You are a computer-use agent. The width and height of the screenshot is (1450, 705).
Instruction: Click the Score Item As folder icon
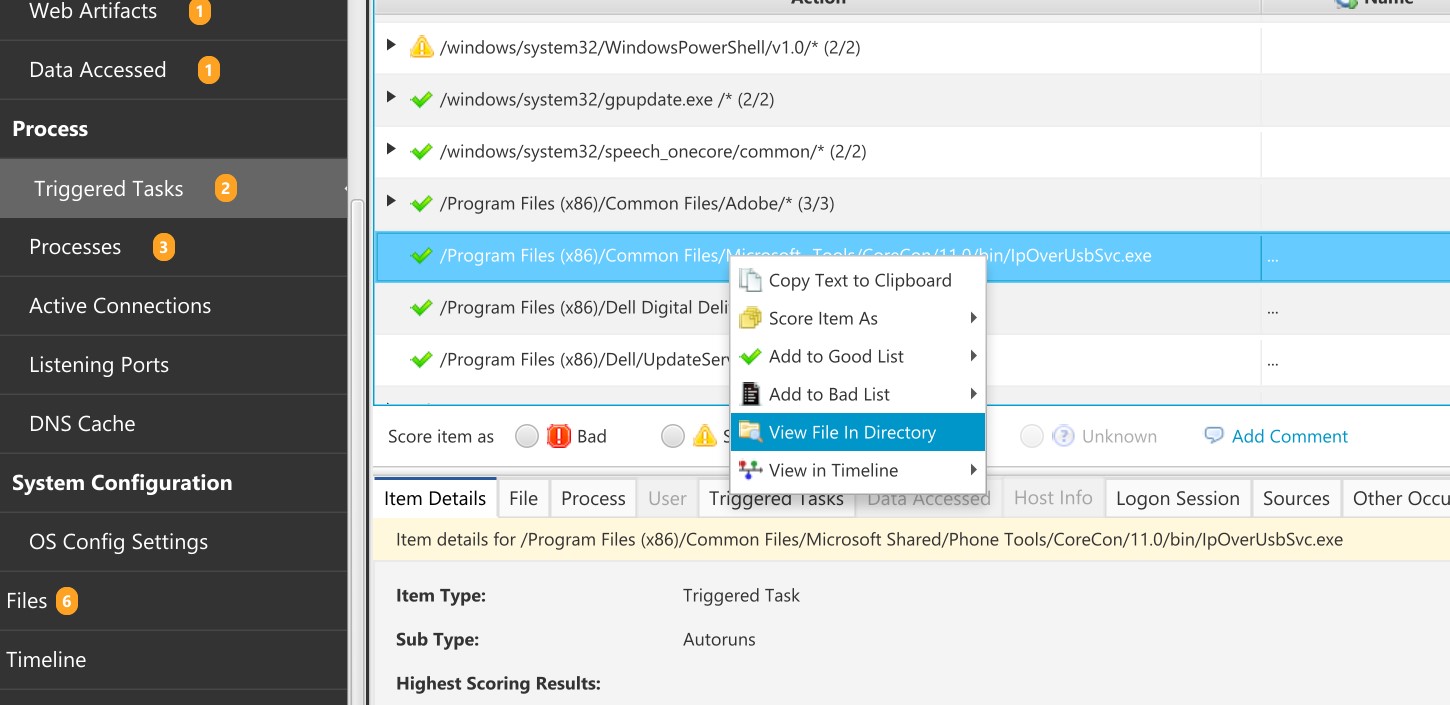pos(751,318)
